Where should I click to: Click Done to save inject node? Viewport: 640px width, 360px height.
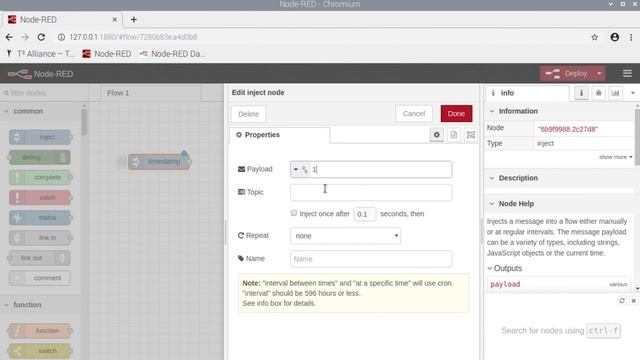coord(456,113)
